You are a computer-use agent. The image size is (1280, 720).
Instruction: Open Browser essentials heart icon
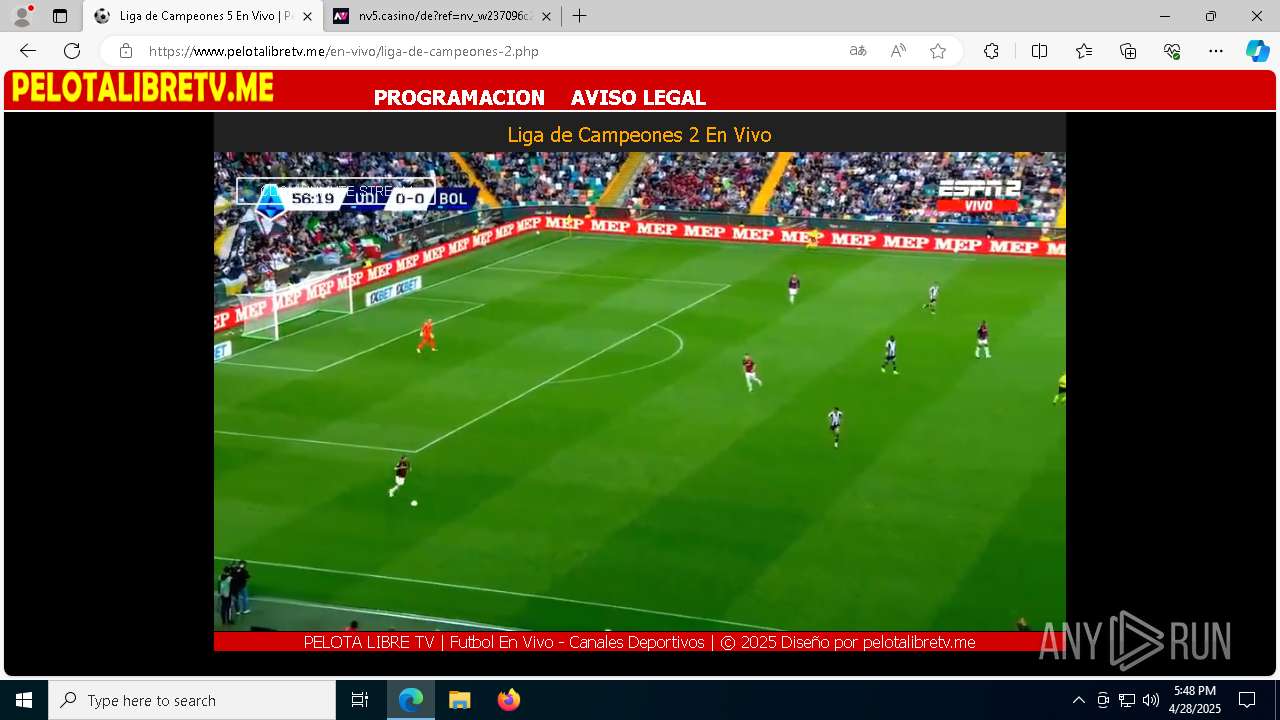pyautogui.click(x=1172, y=51)
